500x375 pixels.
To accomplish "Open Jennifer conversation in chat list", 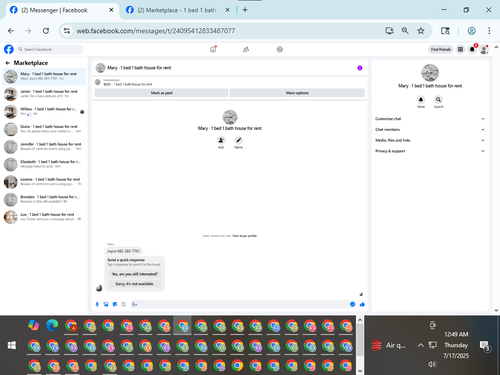I will point(44,147).
